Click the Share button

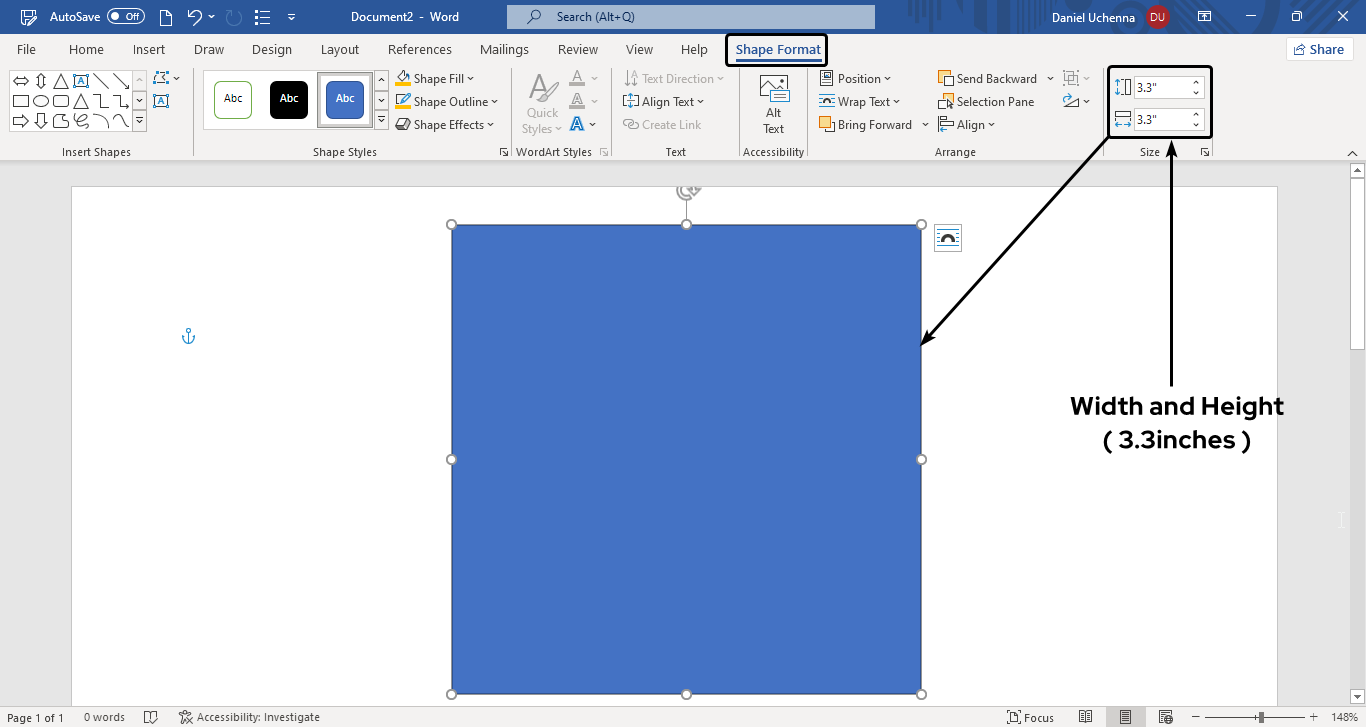[x=1318, y=50]
